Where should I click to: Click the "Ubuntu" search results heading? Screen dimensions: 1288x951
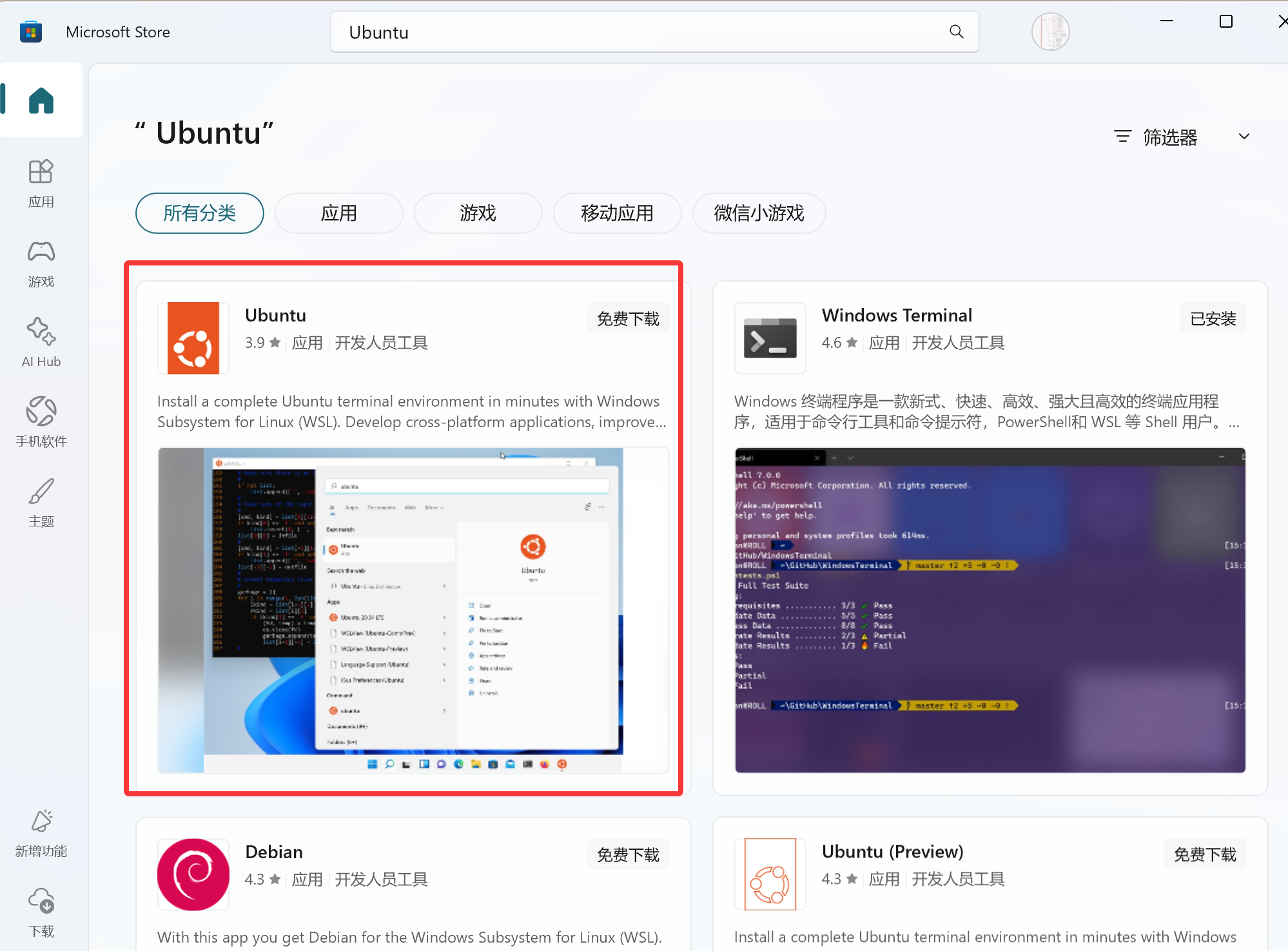204,133
